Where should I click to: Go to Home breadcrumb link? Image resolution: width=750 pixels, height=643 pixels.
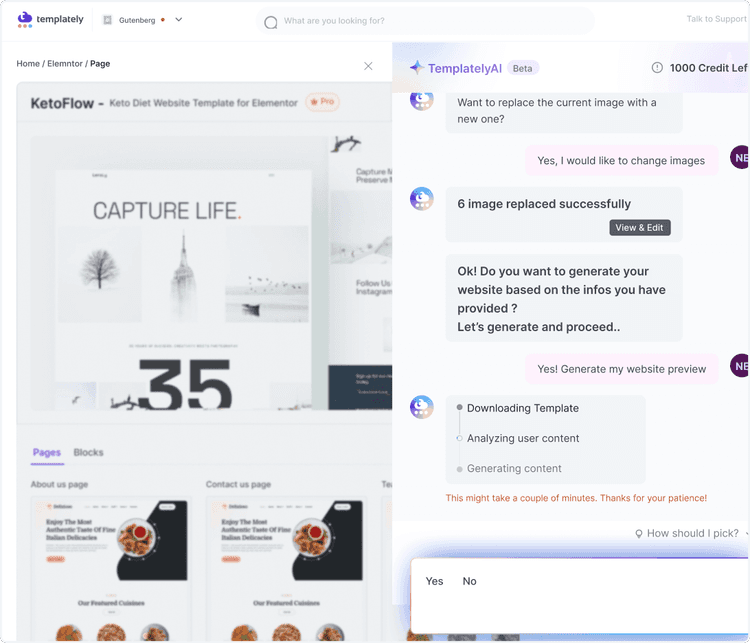pyautogui.click(x=28, y=64)
